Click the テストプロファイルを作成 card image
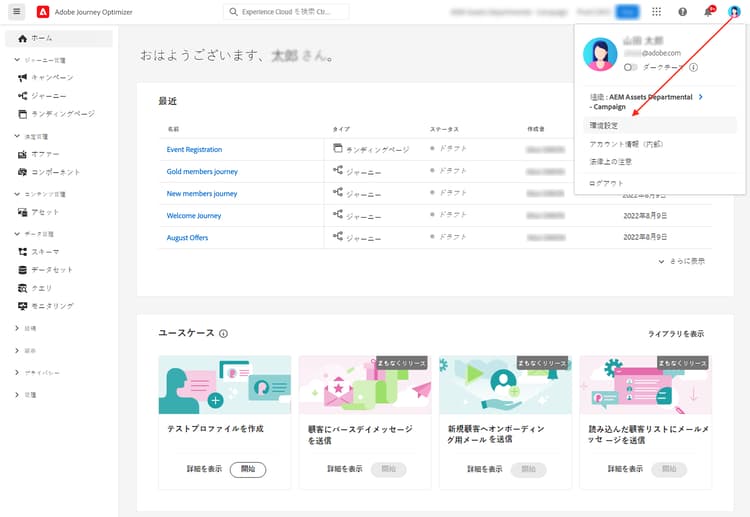Viewport: 750px width, 517px height. 225,385
